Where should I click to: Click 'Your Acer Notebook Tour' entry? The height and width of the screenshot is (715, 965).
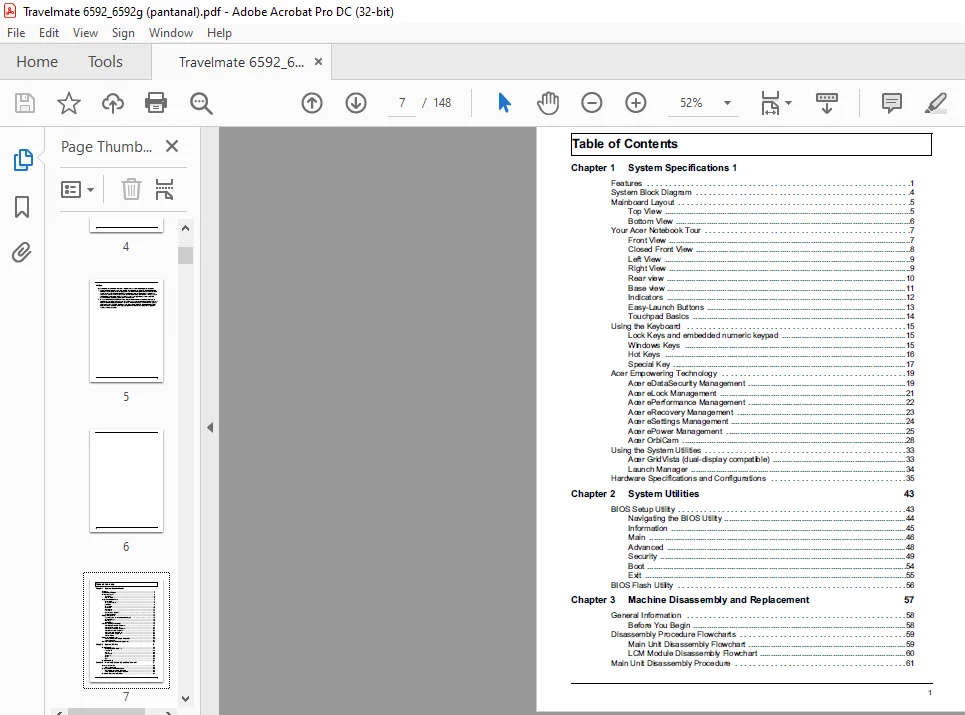[x=655, y=231]
